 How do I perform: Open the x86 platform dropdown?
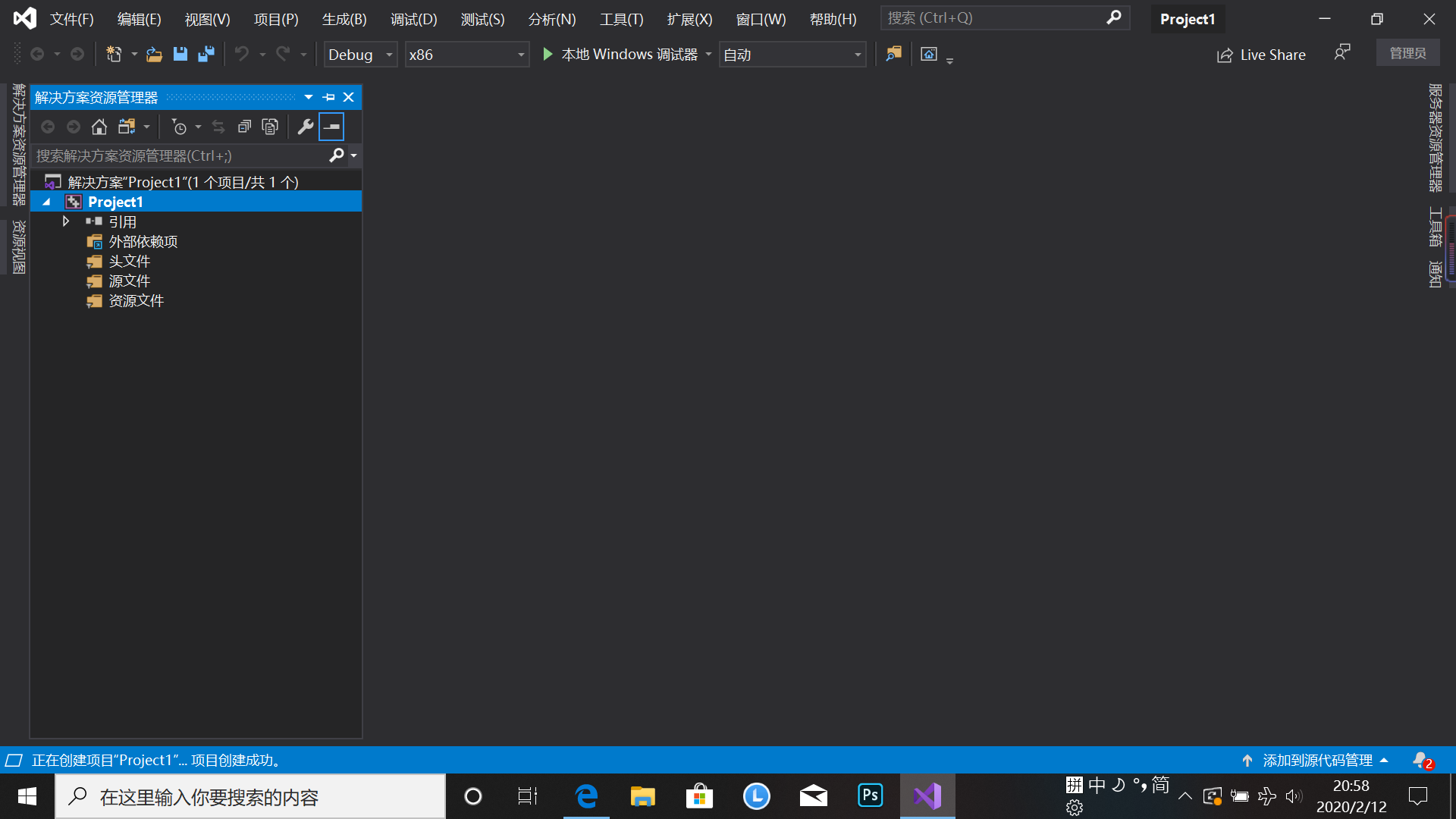pyautogui.click(x=466, y=55)
